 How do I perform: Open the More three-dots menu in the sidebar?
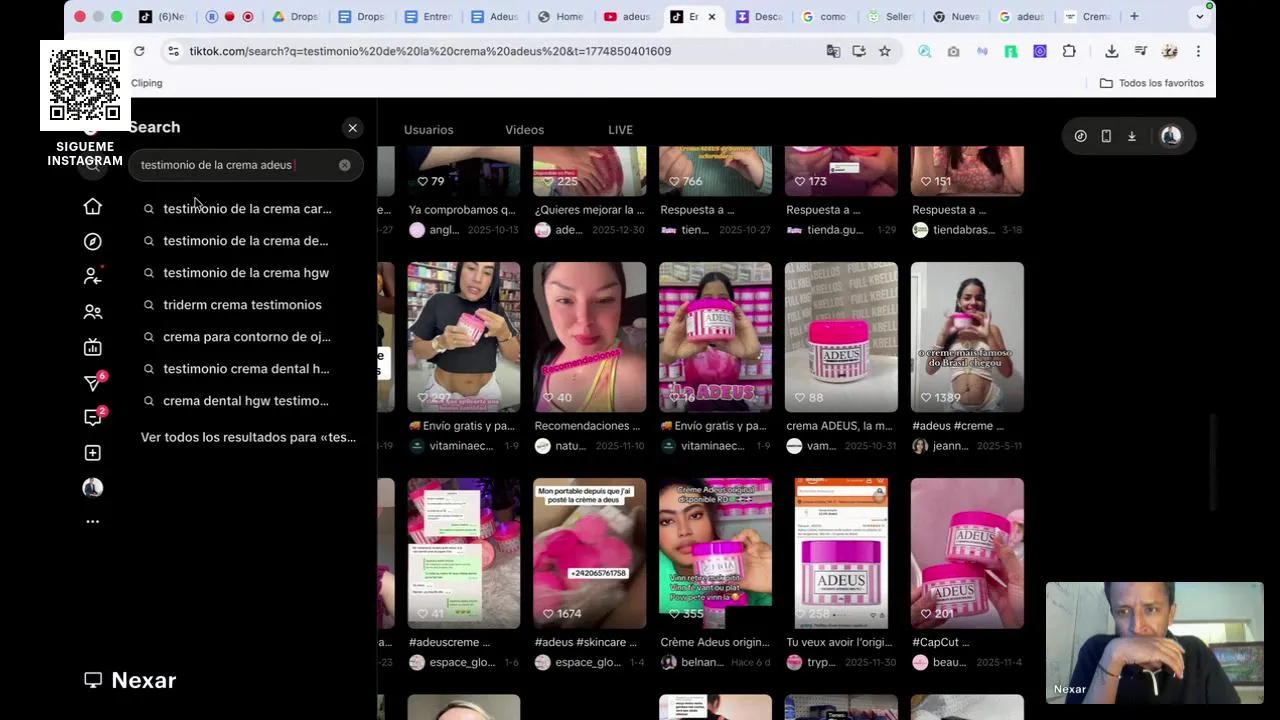point(92,521)
